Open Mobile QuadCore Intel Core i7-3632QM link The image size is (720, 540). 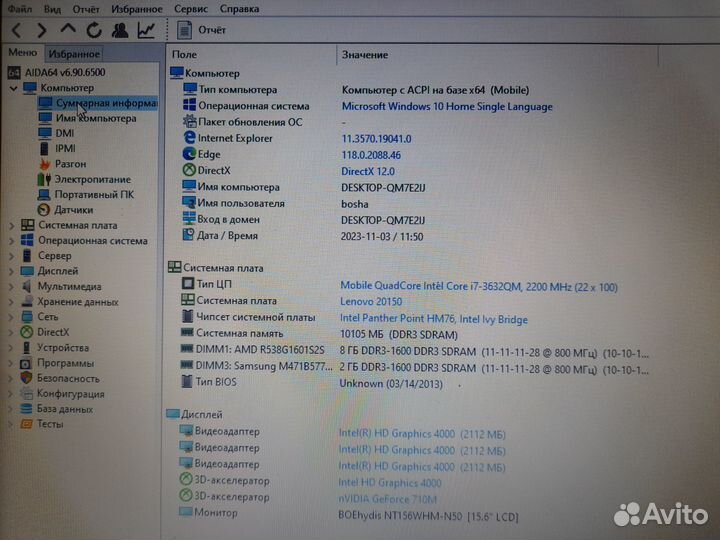(x=478, y=287)
